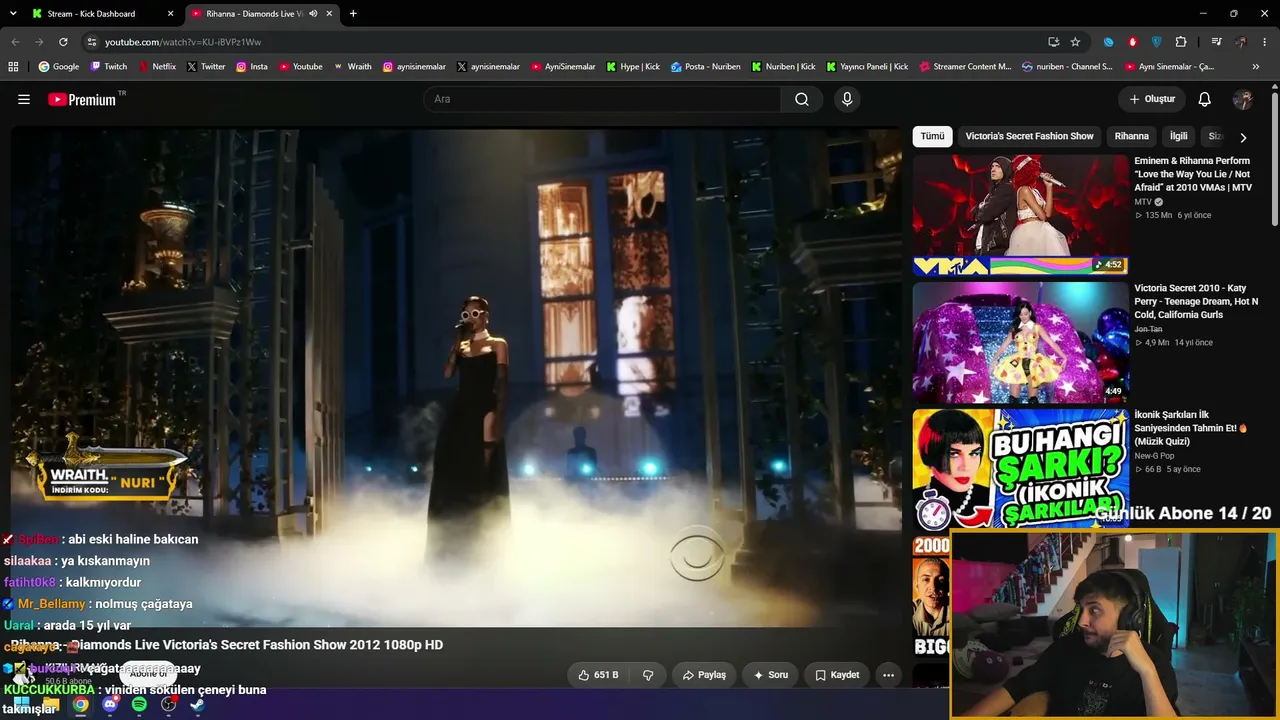Click Victoria Secret 2010 Katy Perry title
The width and height of the screenshot is (1280, 720).
(1196, 301)
